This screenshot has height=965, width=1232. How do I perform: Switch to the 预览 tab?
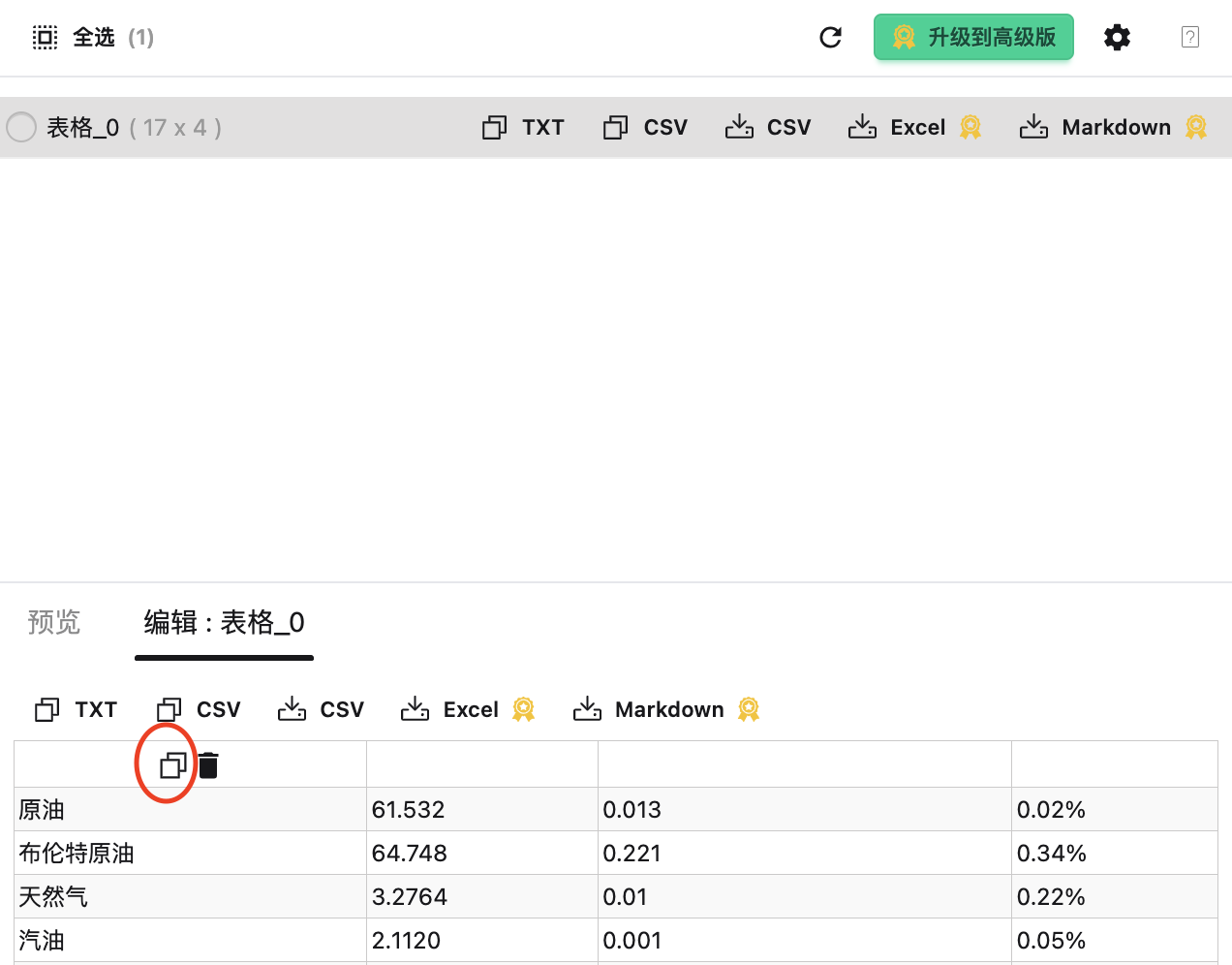pos(54,622)
